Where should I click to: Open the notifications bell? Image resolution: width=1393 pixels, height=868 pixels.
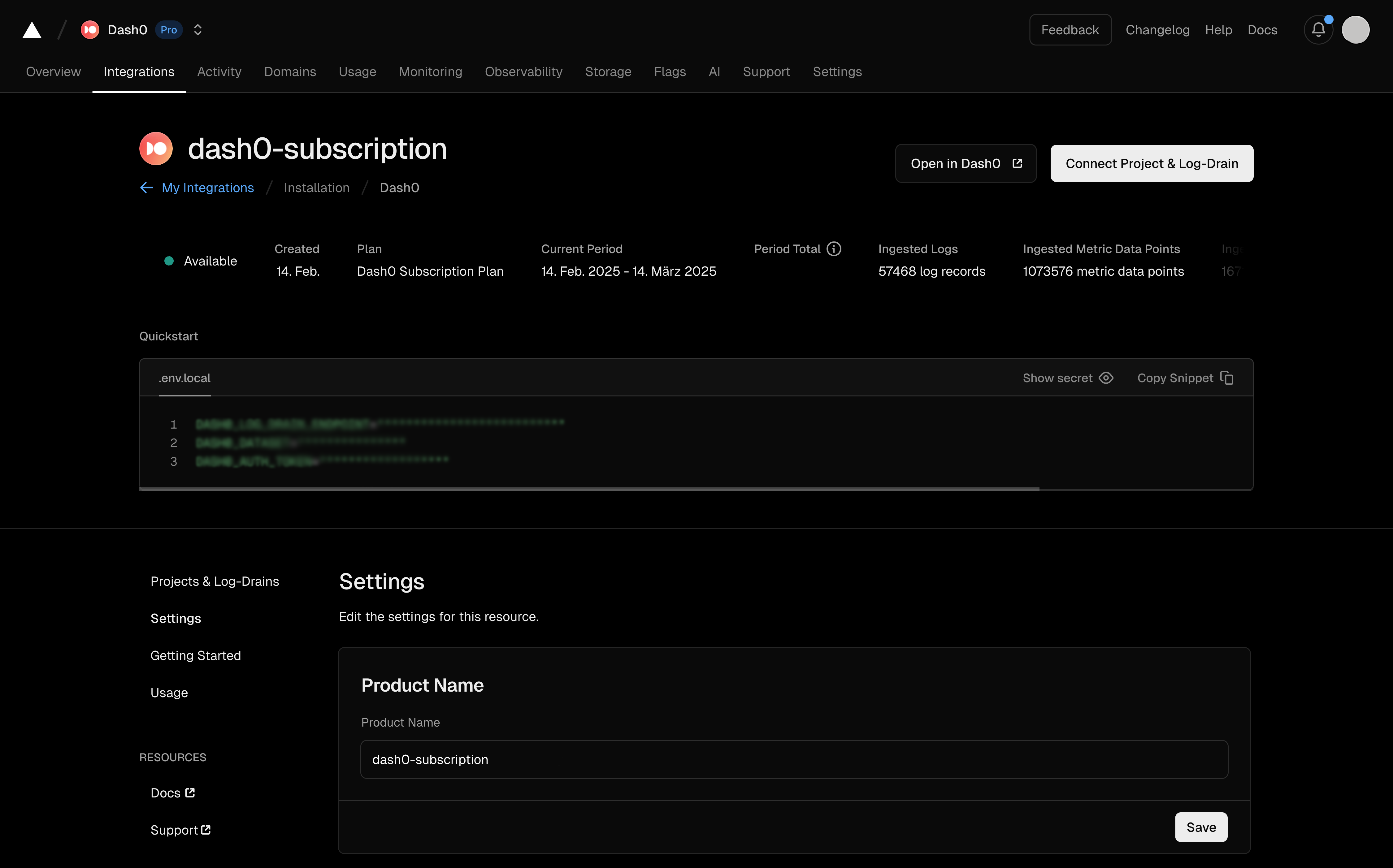[x=1318, y=30]
